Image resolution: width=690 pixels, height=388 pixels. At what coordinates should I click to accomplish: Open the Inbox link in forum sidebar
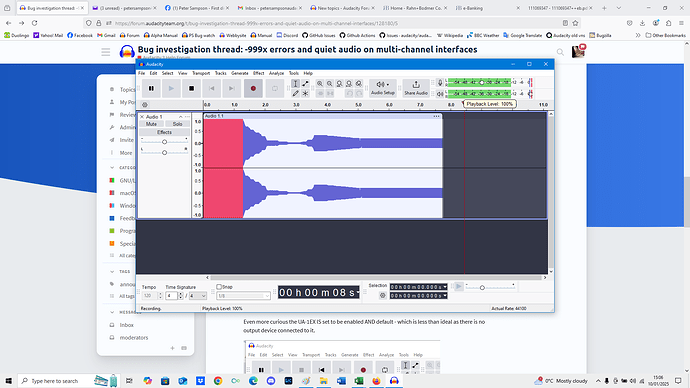(126, 325)
